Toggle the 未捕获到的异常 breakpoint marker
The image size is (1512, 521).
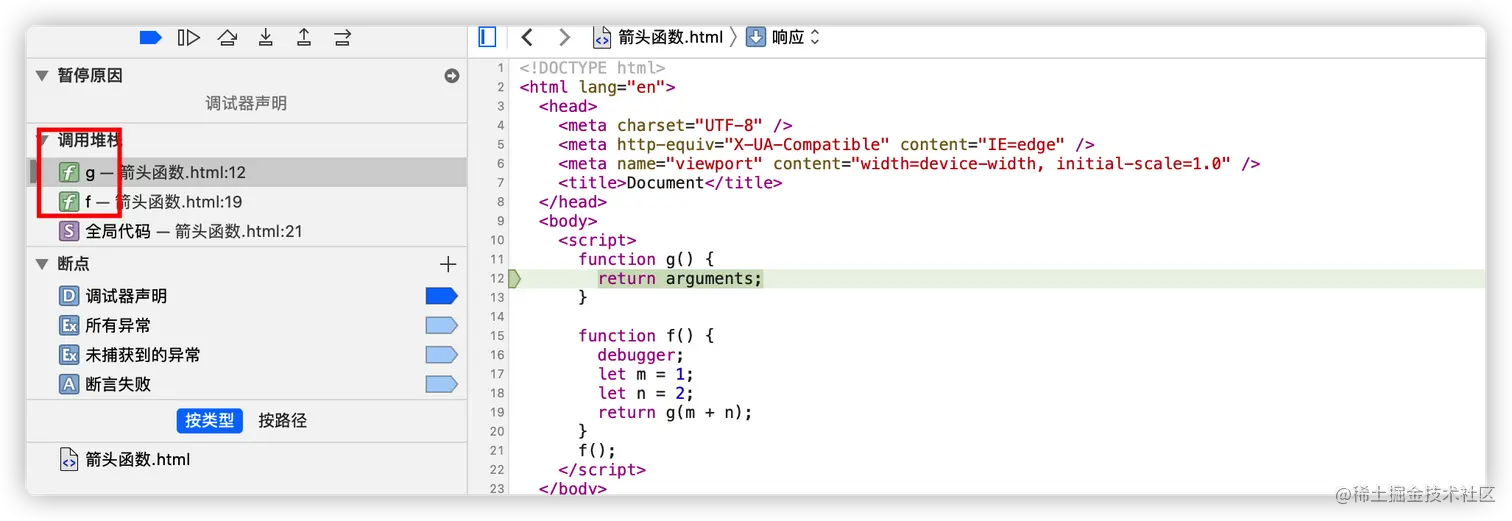[441, 355]
